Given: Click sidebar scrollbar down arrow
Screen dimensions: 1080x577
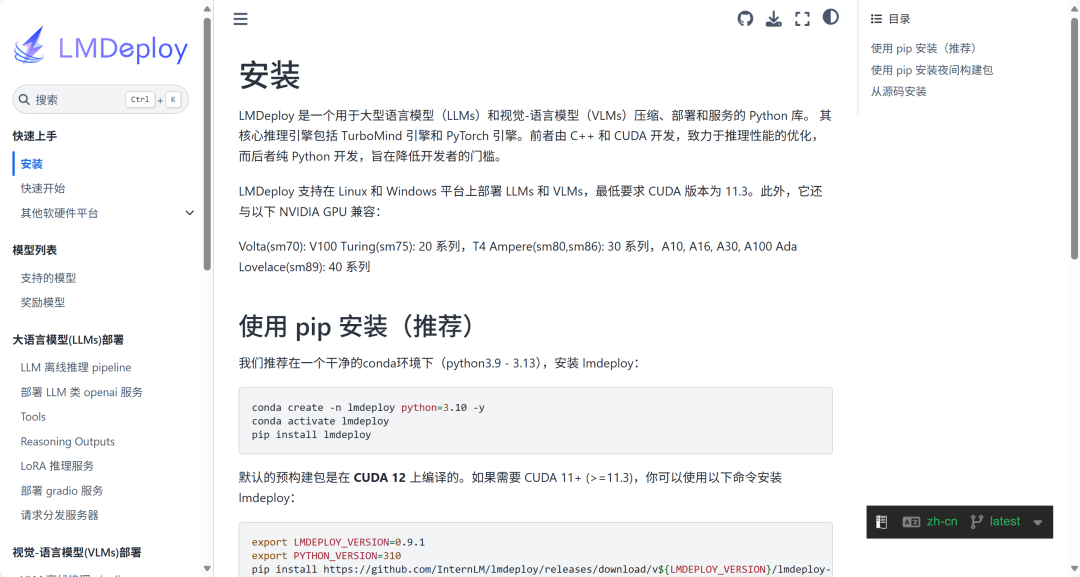Looking at the screenshot, I should [x=207, y=569].
